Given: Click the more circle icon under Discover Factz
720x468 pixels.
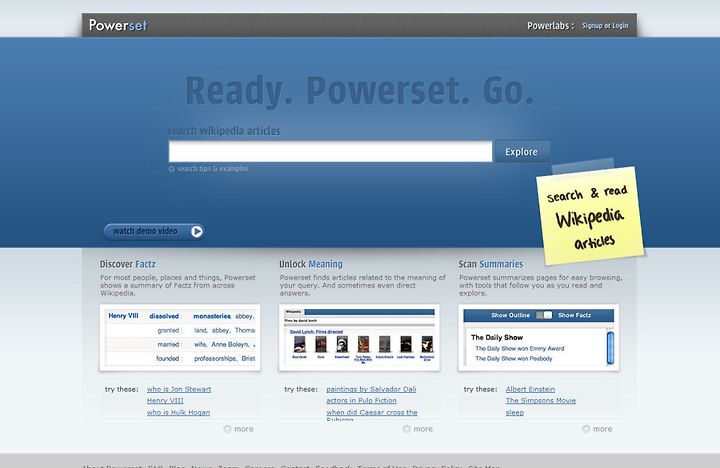Looking at the screenshot, I should 227,429.
